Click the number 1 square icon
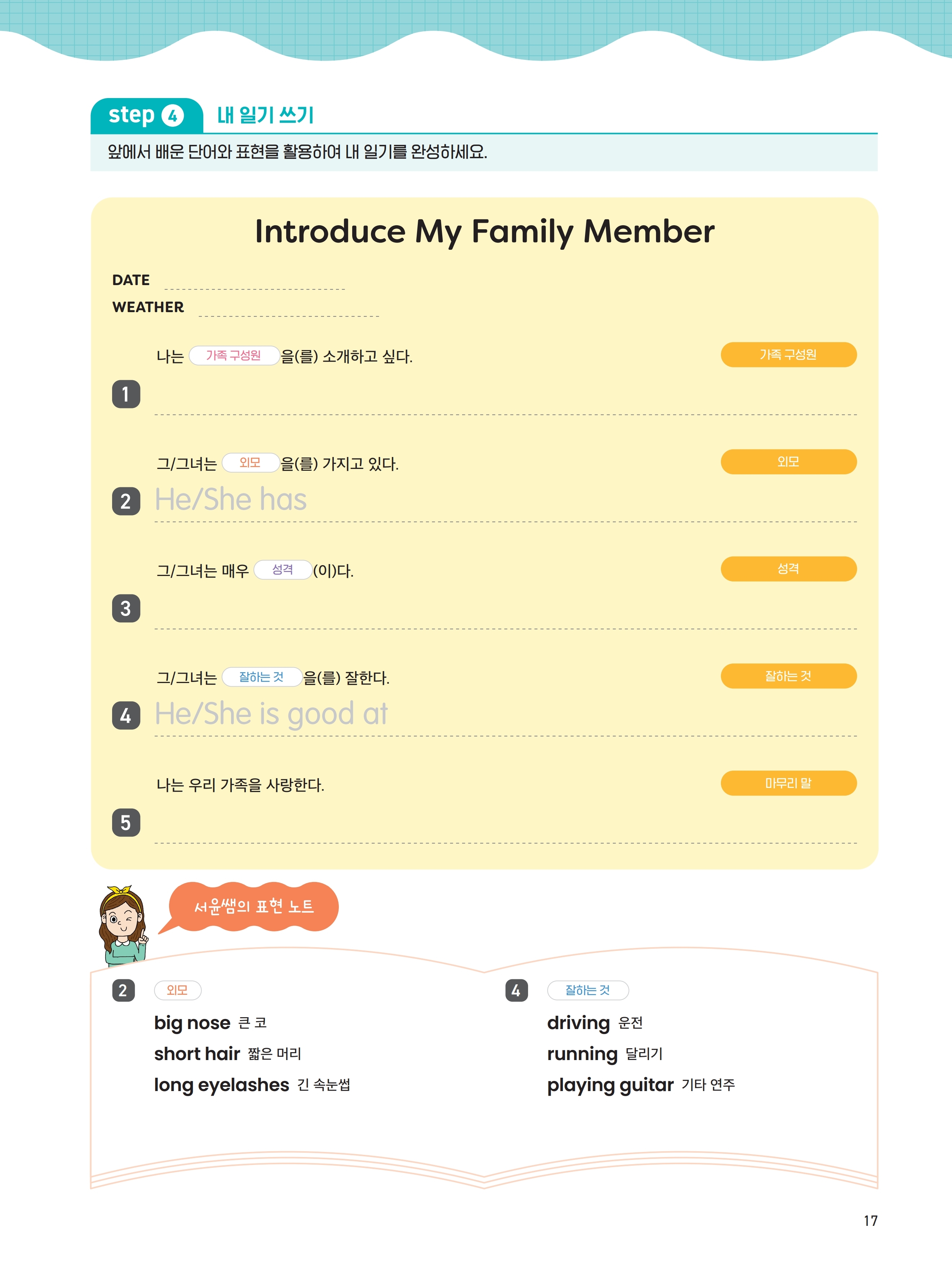This screenshot has height=1272, width=952. pos(126,394)
